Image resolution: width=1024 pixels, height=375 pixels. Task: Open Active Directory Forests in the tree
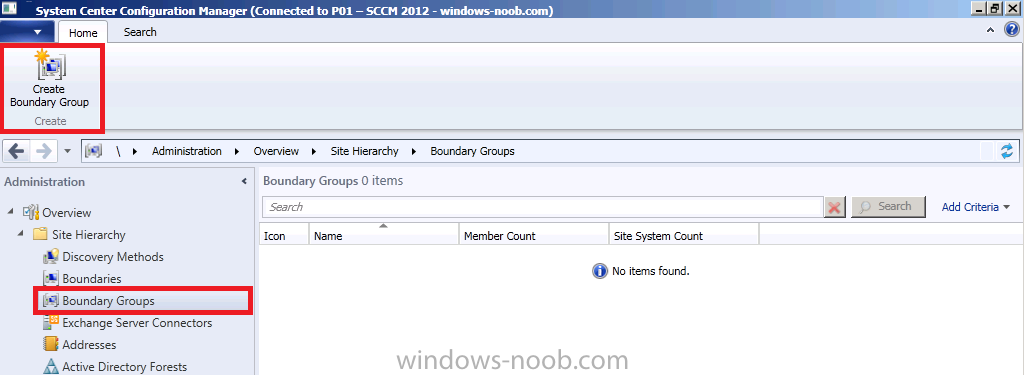[125, 367]
